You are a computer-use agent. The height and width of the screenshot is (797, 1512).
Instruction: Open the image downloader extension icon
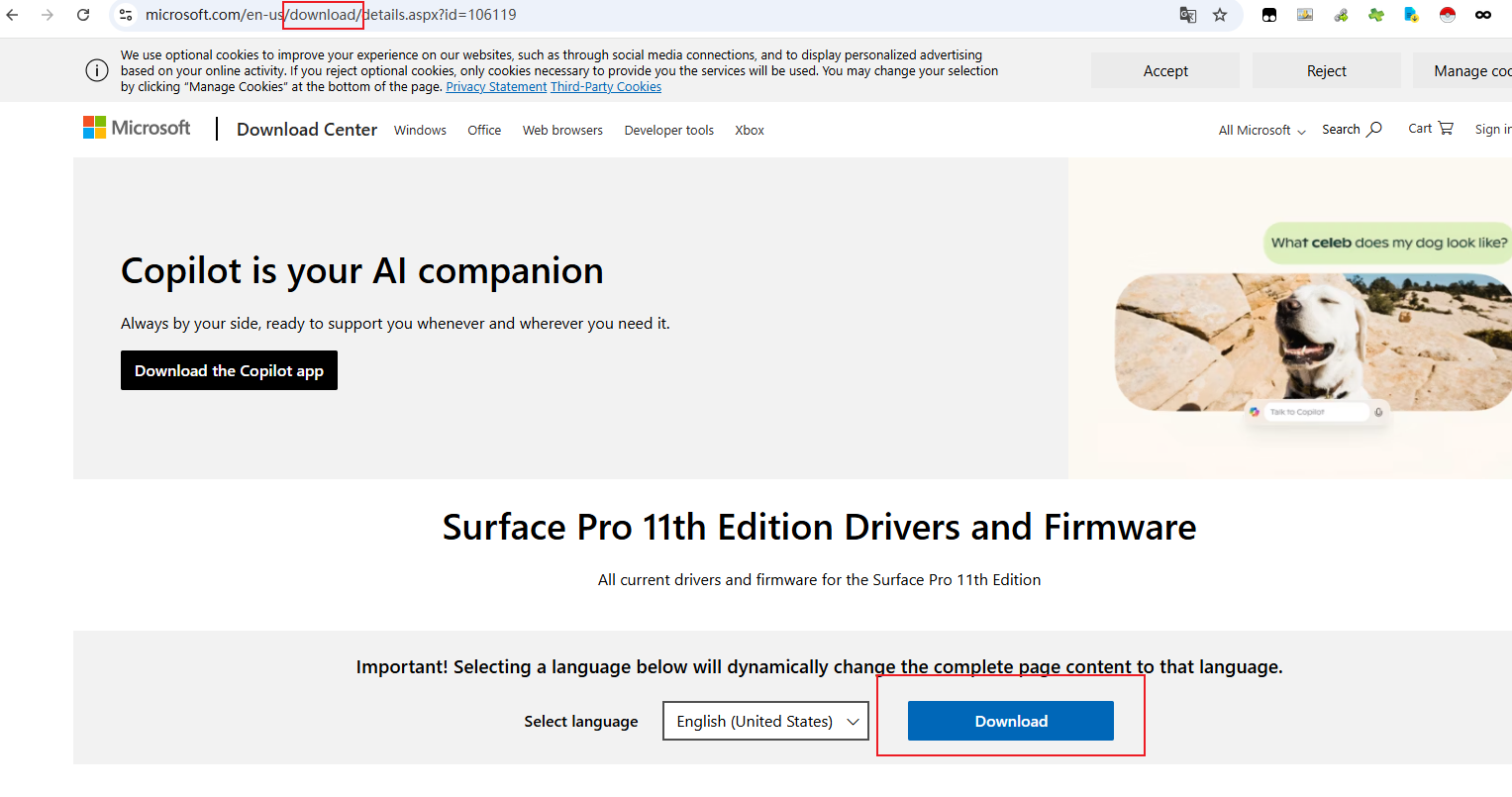[x=1305, y=15]
